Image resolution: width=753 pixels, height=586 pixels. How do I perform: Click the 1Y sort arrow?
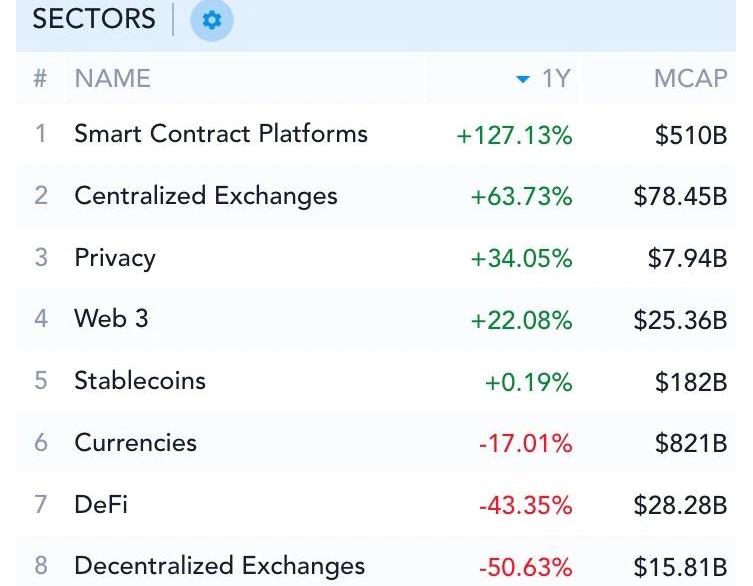pos(523,80)
